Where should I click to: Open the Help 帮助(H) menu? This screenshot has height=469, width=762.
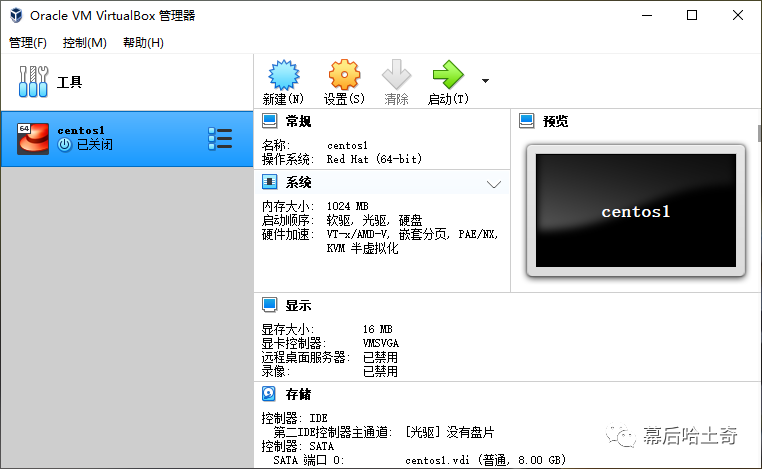143,43
